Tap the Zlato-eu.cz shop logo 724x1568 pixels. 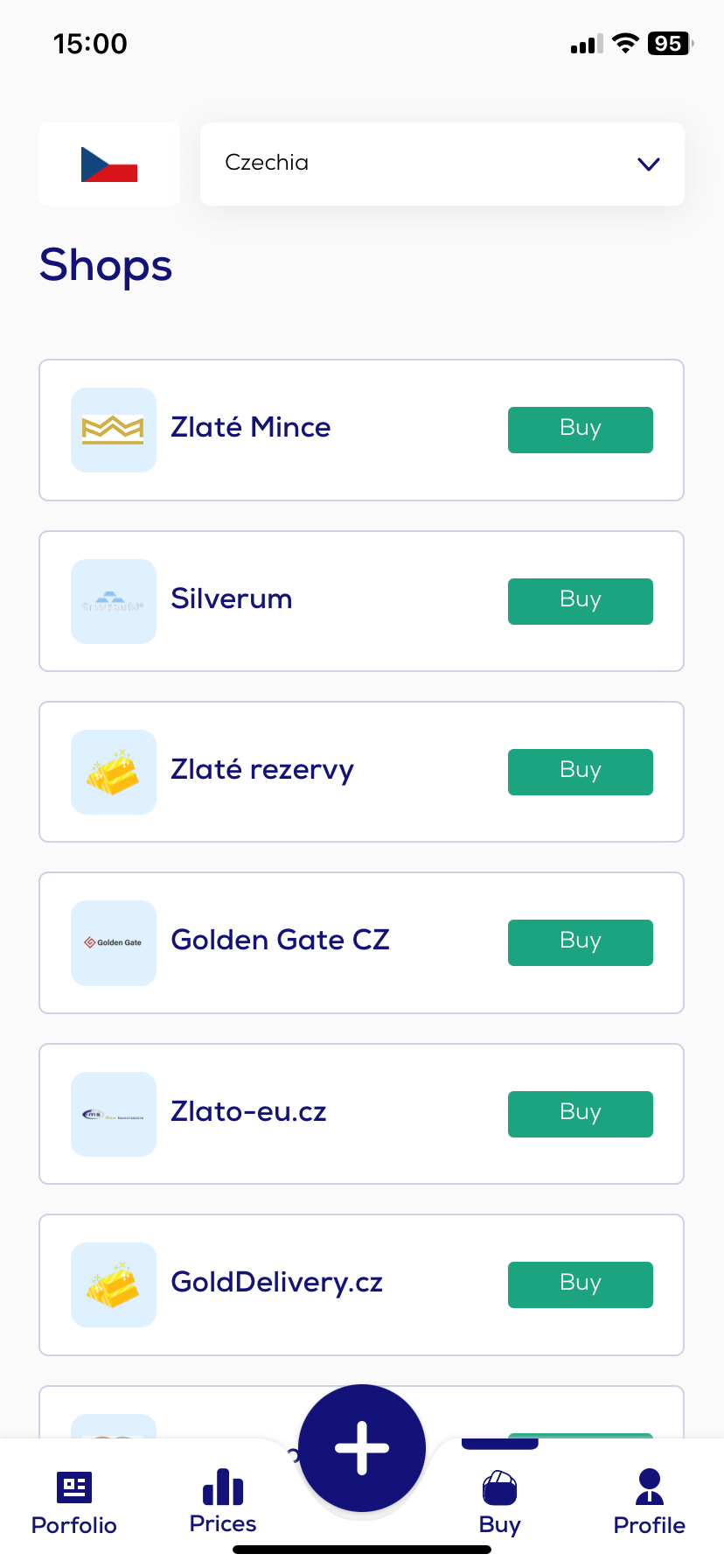coord(113,1114)
